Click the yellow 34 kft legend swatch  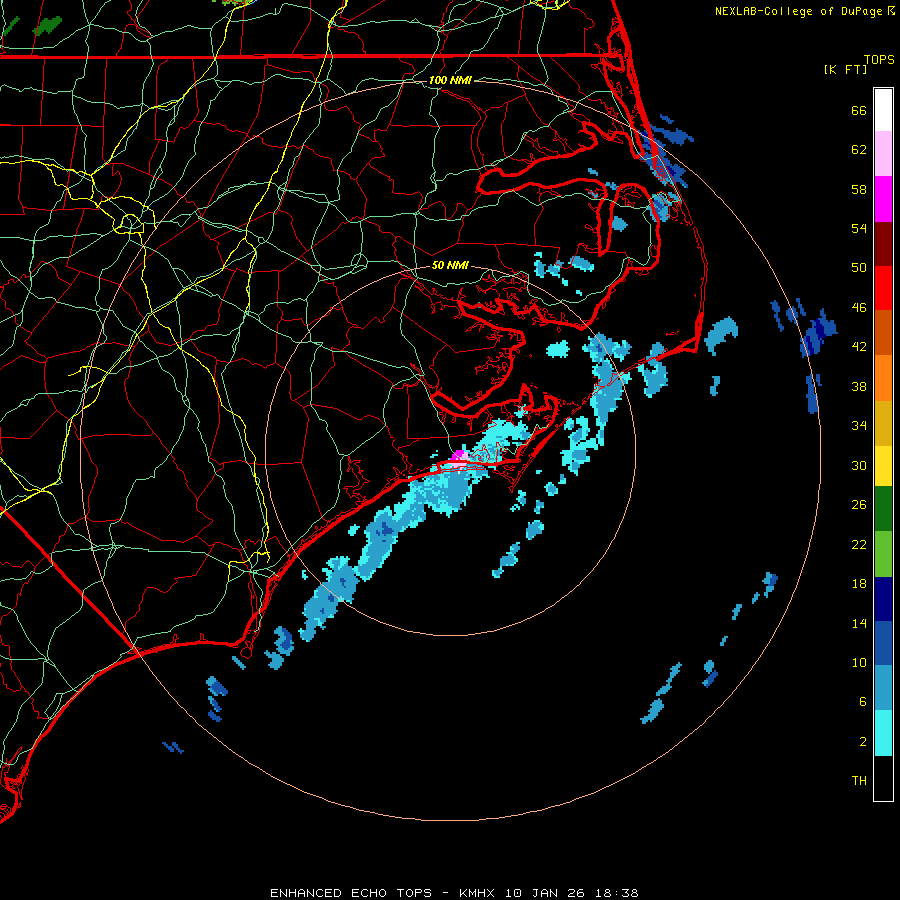[883, 466]
